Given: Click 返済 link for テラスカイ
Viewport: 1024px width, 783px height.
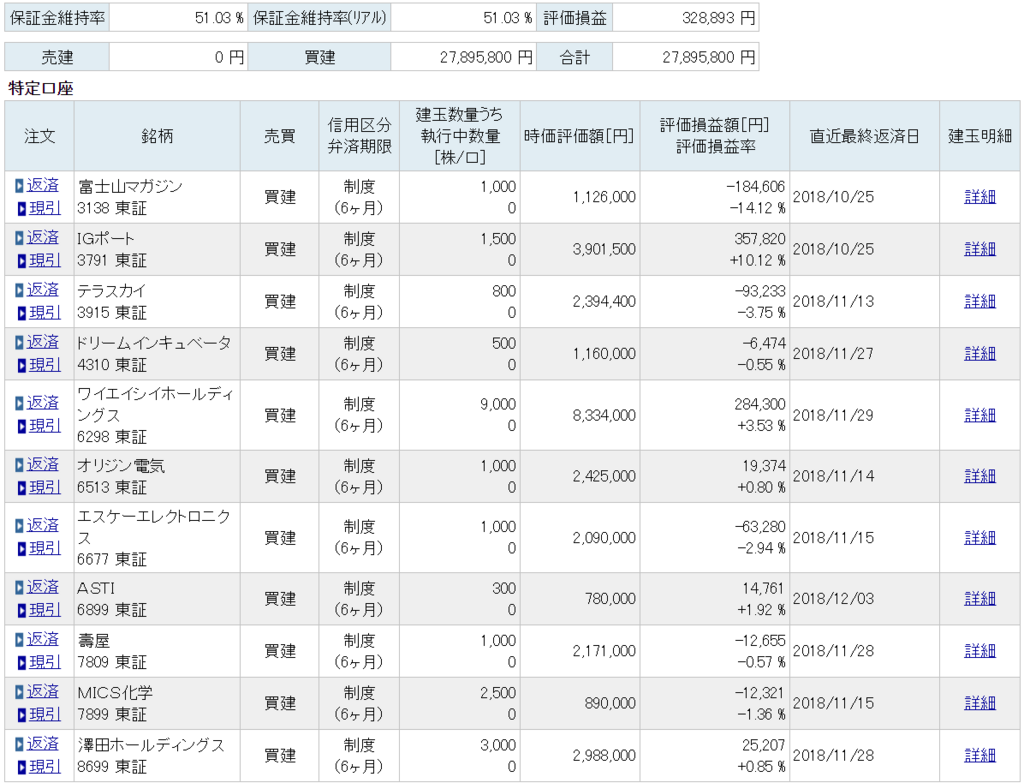Looking at the screenshot, I should [42, 290].
